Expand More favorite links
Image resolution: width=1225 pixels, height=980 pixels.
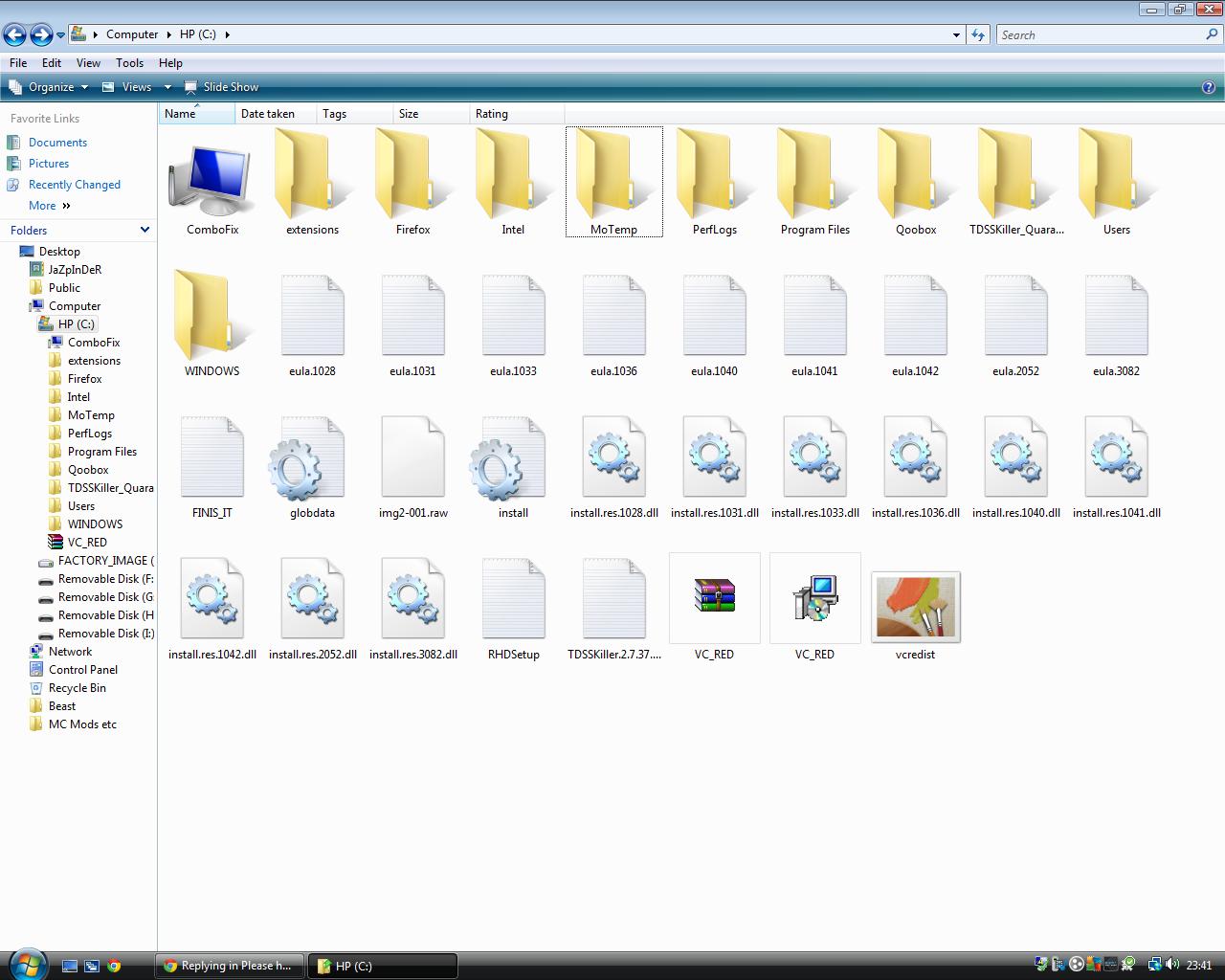click(x=50, y=206)
